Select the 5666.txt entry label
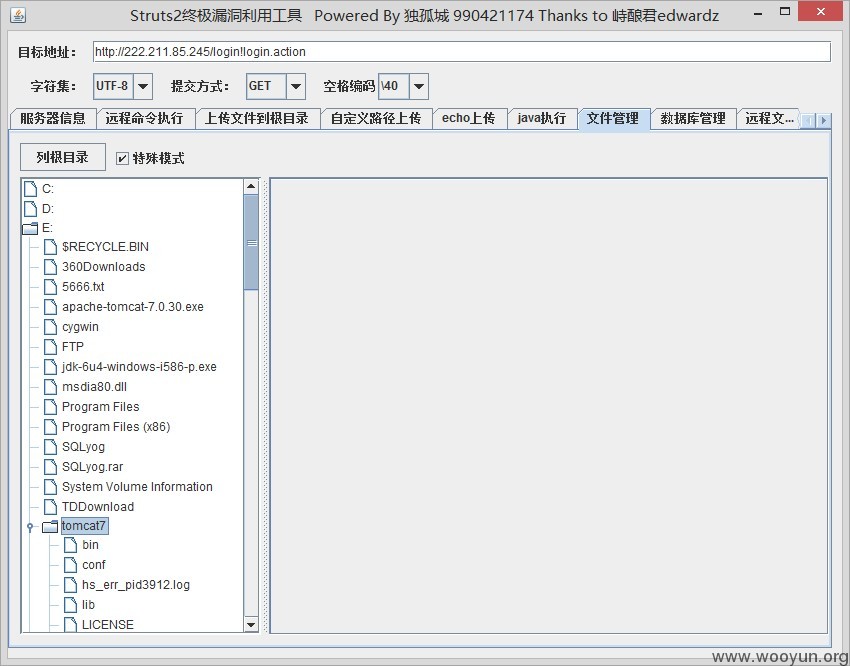The image size is (850, 666). pyautogui.click(x=83, y=287)
